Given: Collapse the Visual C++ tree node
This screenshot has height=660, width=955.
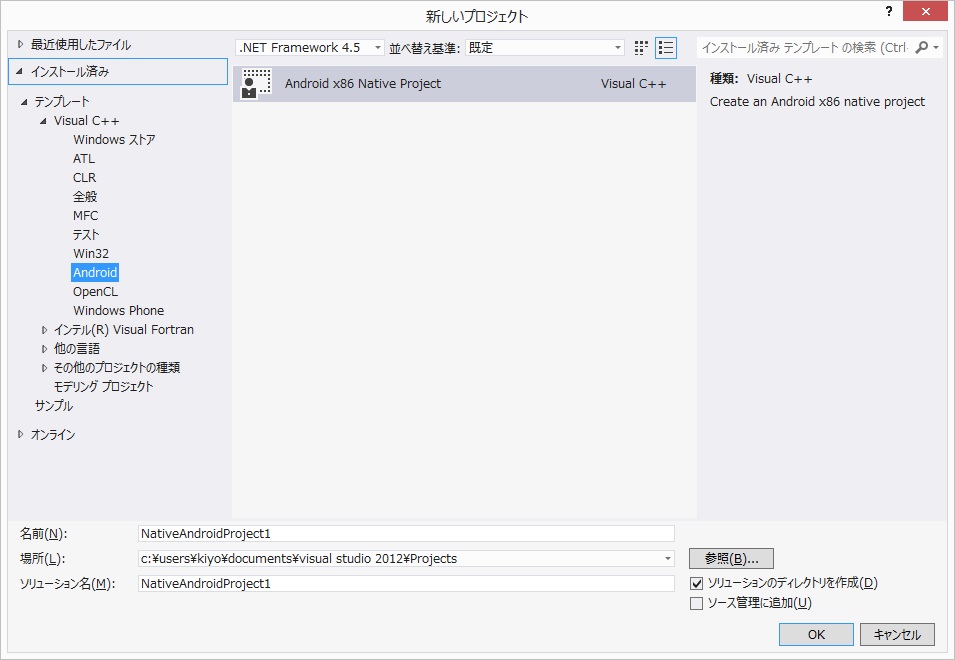Looking at the screenshot, I should tap(44, 121).
